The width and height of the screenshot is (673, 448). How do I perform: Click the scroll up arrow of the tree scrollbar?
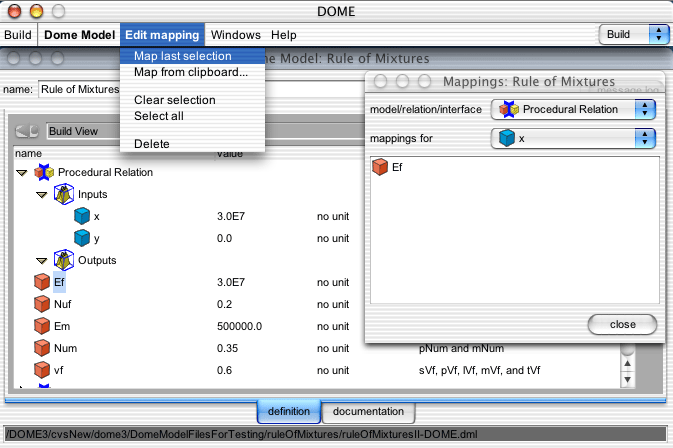point(628,364)
